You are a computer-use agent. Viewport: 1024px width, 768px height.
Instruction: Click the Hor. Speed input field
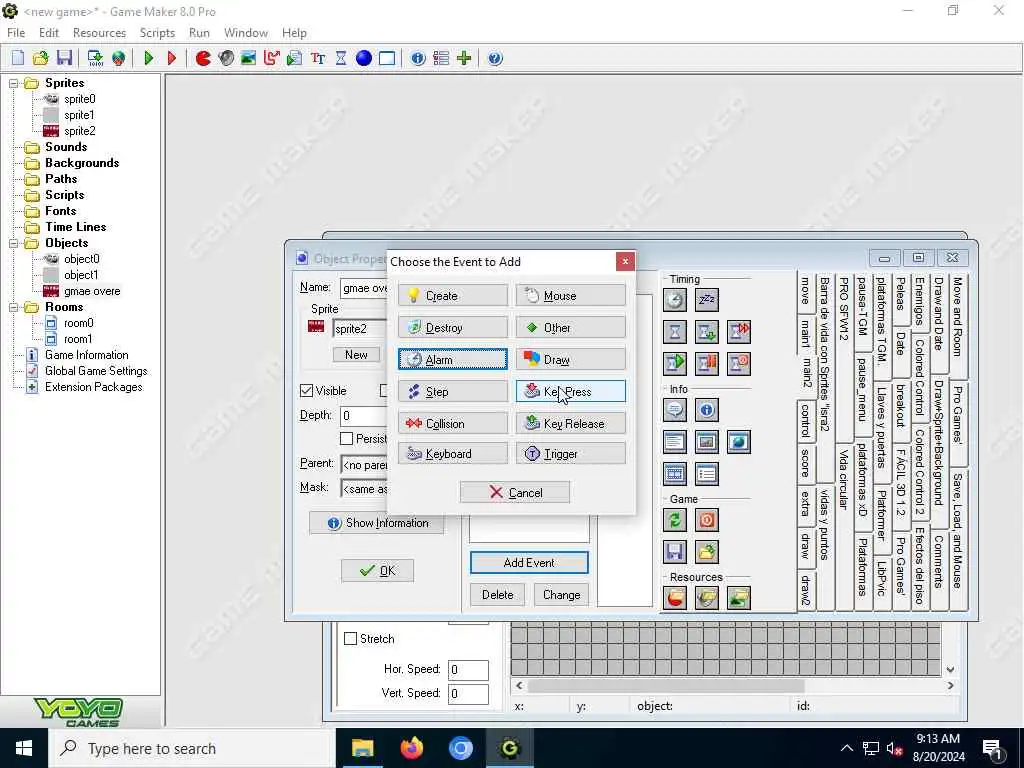[468, 669]
